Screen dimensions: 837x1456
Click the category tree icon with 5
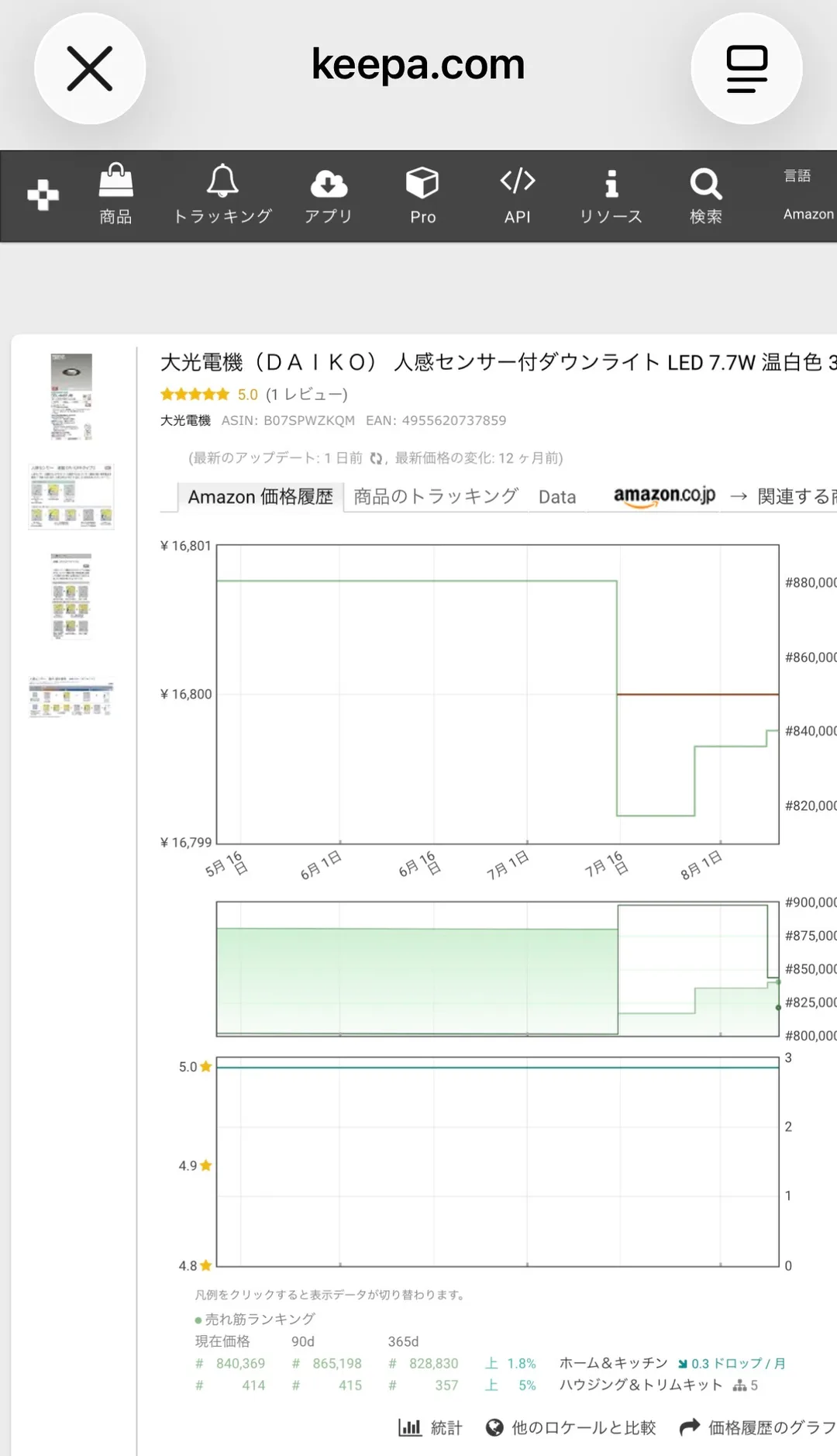coord(746,1385)
